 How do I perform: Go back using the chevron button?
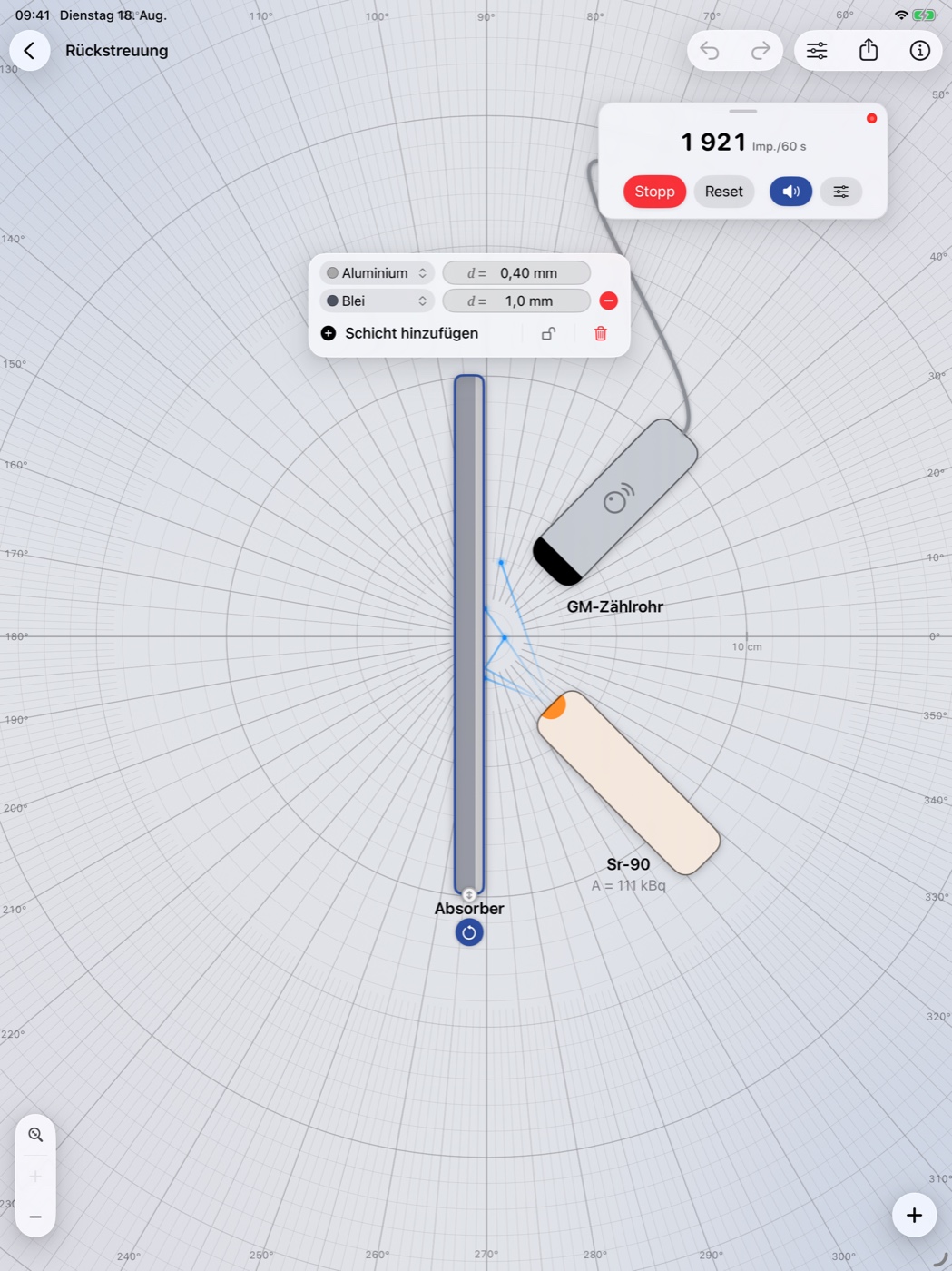(30, 51)
